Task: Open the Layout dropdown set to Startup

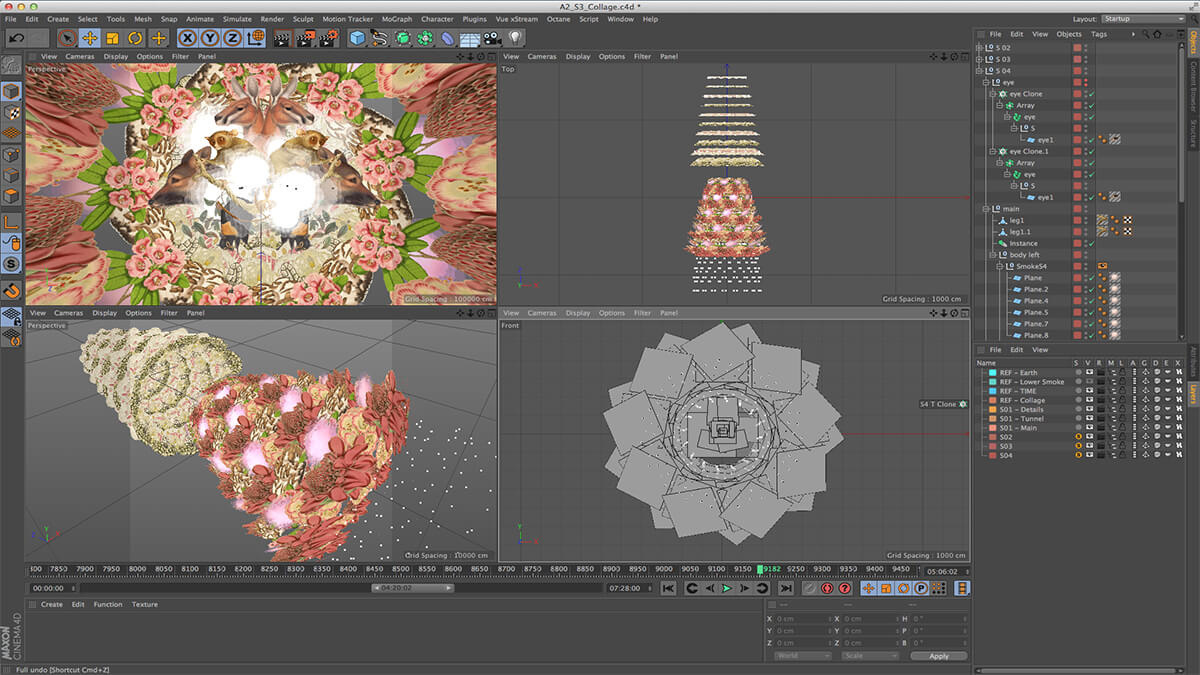Action: tap(1143, 19)
